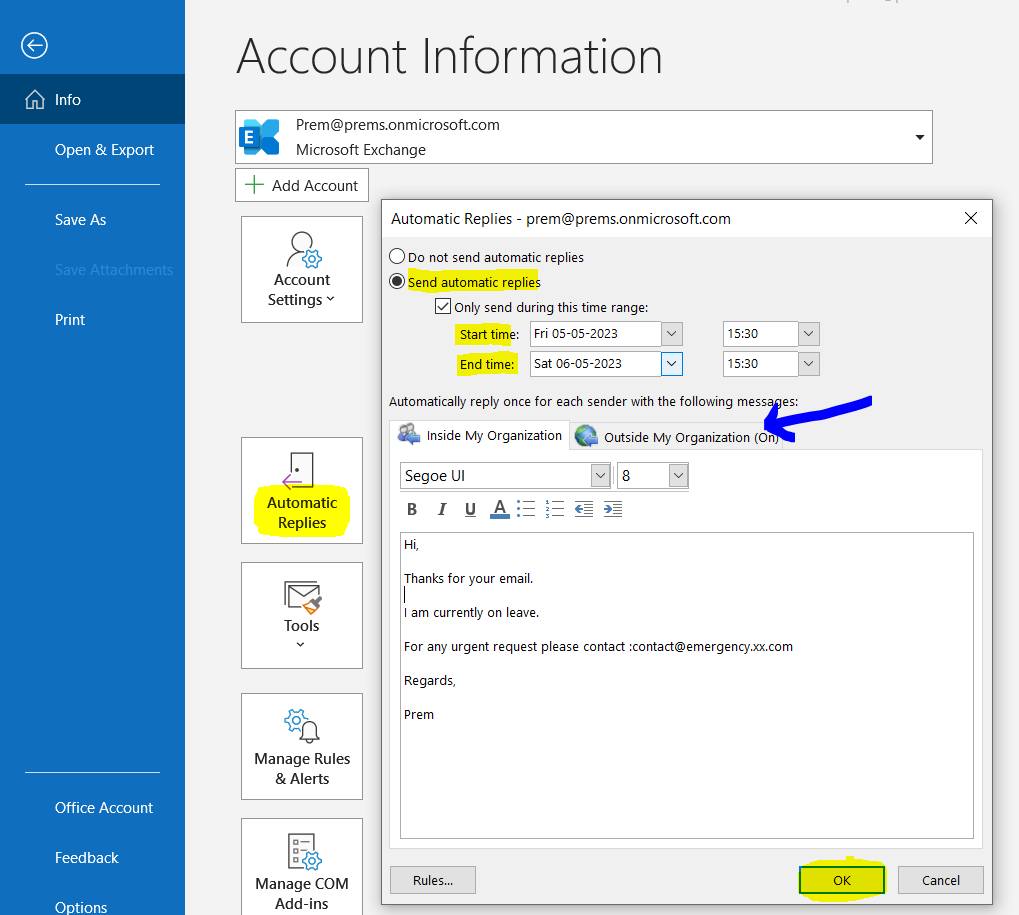Open font color picker in the reply editor
The height and width of the screenshot is (915, 1019).
(x=499, y=509)
